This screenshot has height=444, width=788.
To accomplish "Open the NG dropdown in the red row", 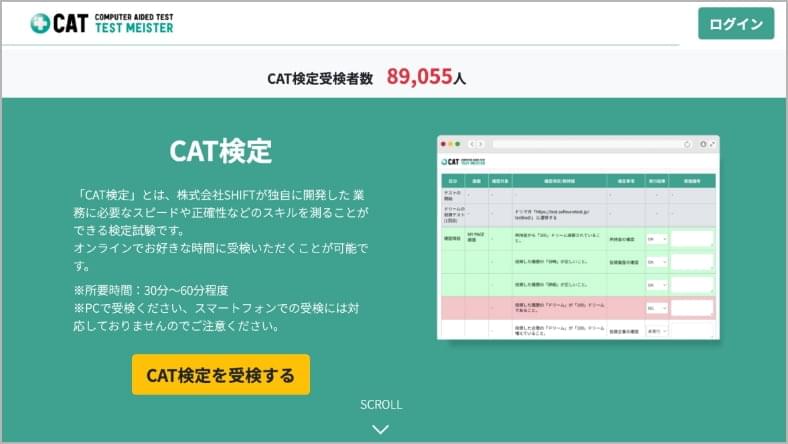I will [x=656, y=309].
